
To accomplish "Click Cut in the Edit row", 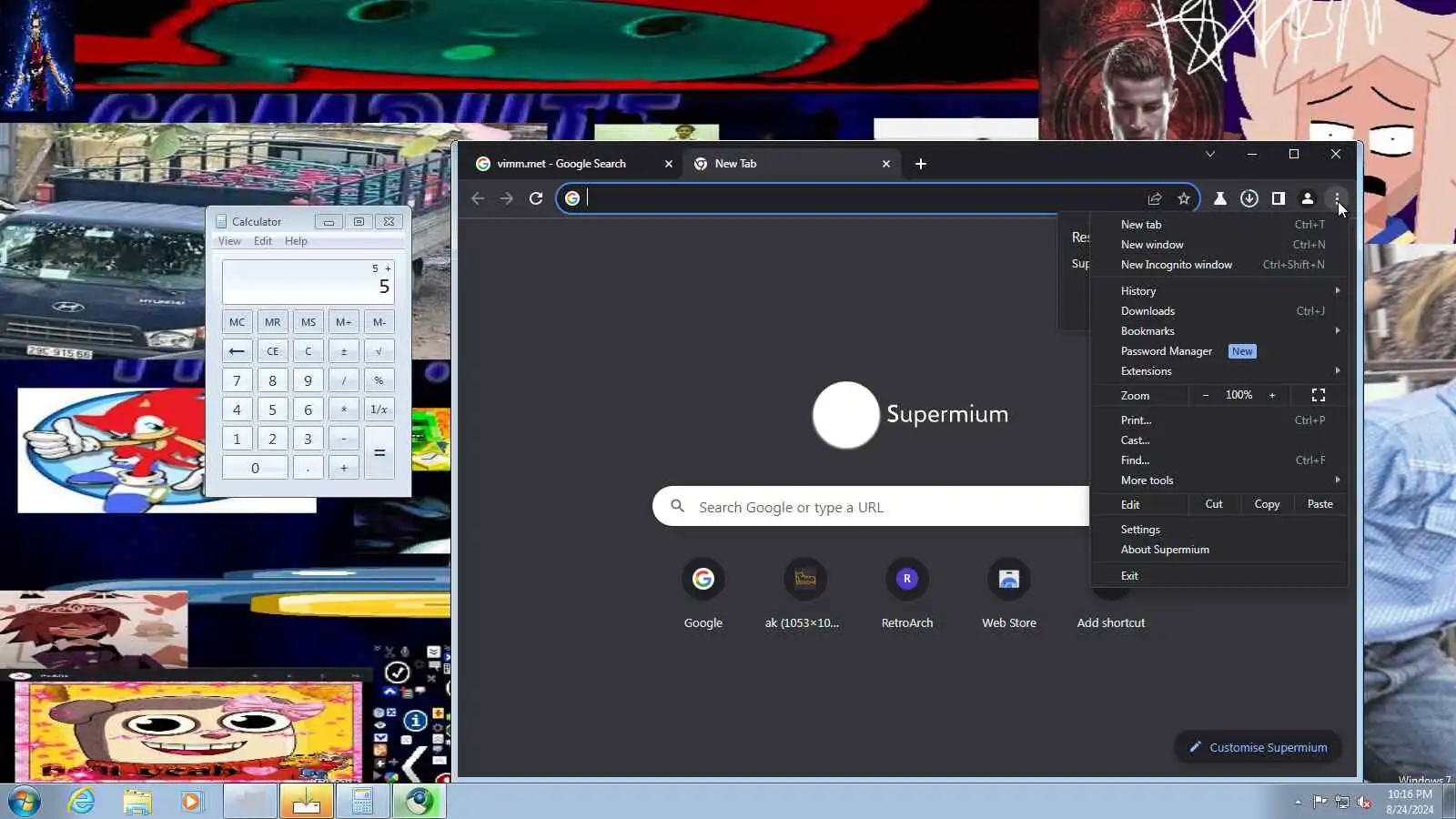I will point(1214,504).
